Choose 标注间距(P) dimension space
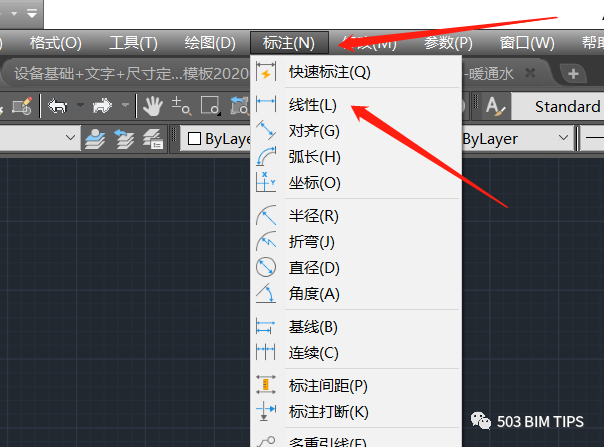 [x=356, y=386]
